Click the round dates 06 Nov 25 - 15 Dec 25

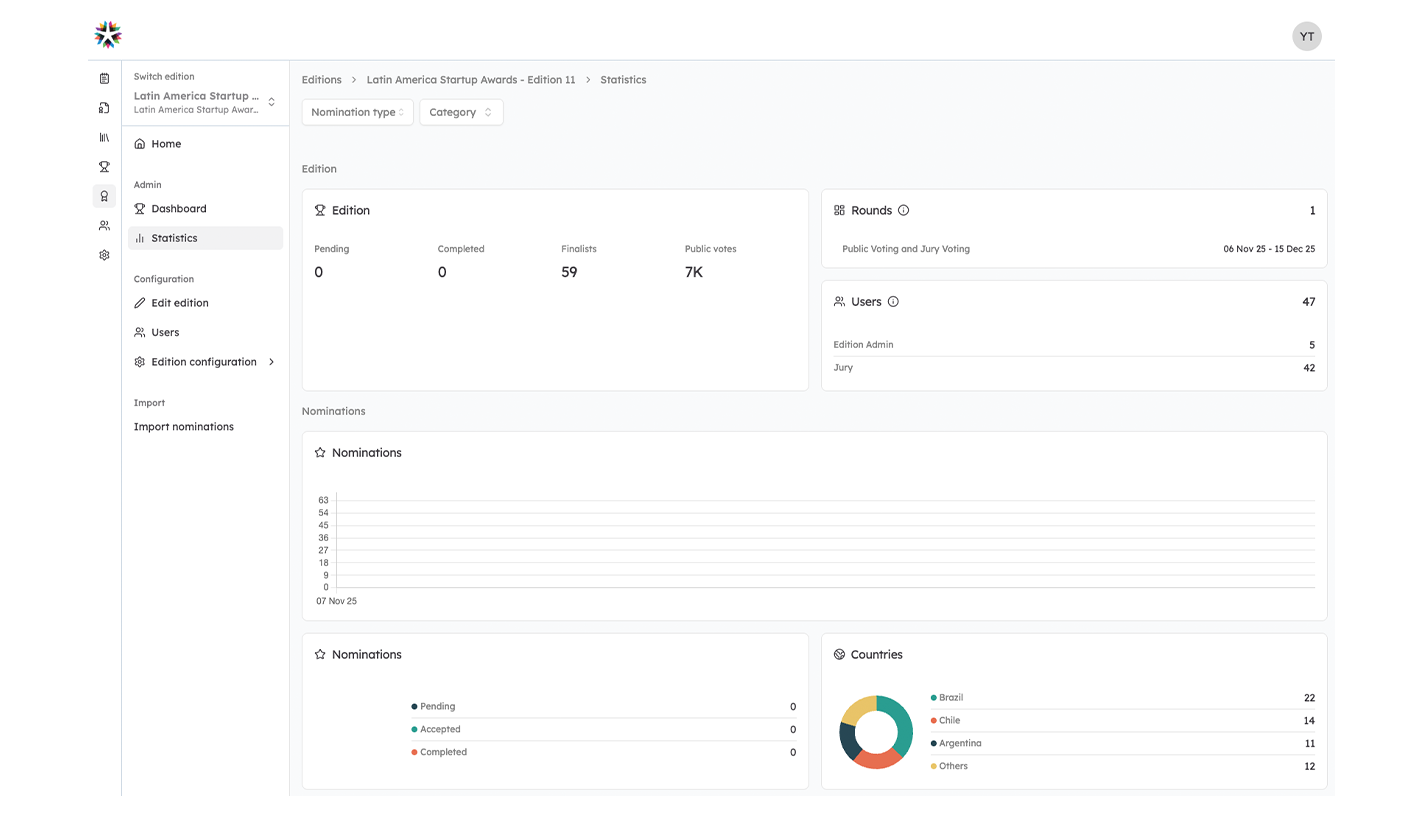click(x=1269, y=249)
